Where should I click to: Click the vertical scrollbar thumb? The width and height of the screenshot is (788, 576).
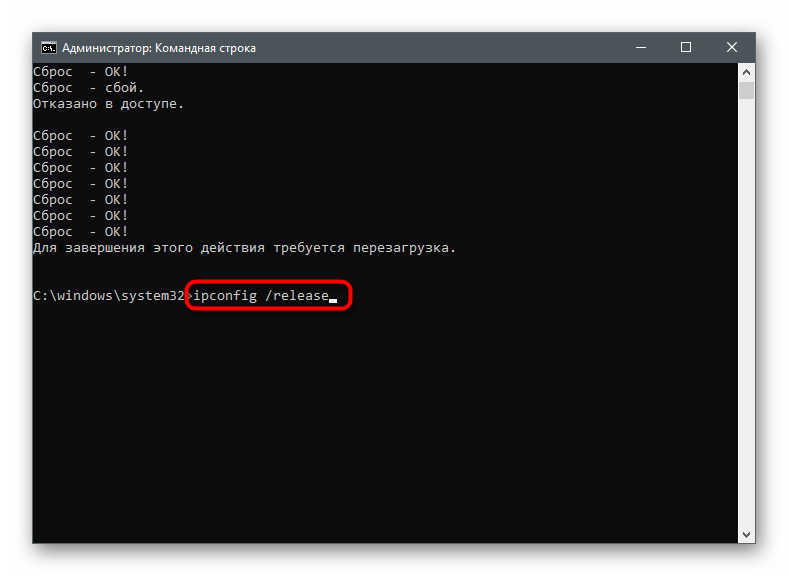746,90
